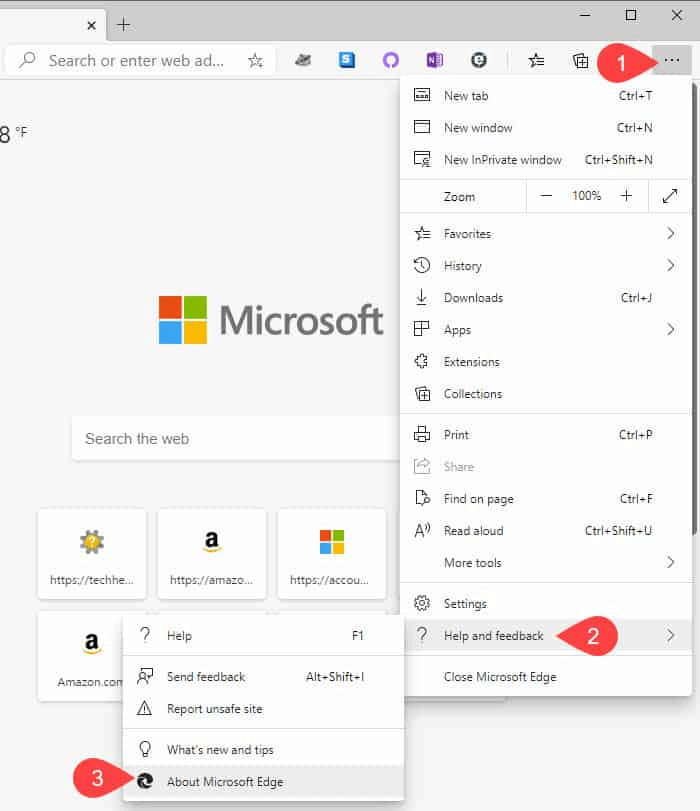
Task: Open the Favorites toolbar icon
Action: point(536,61)
